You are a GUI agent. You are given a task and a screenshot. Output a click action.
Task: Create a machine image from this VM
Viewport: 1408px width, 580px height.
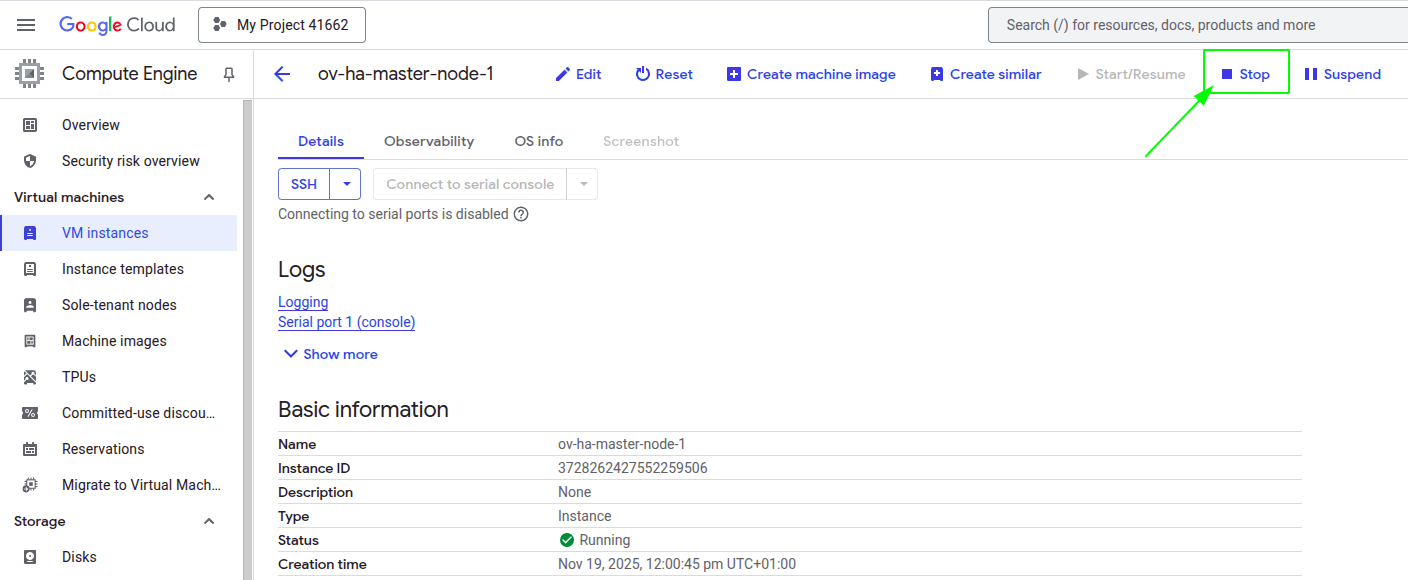tap(810, 73)
